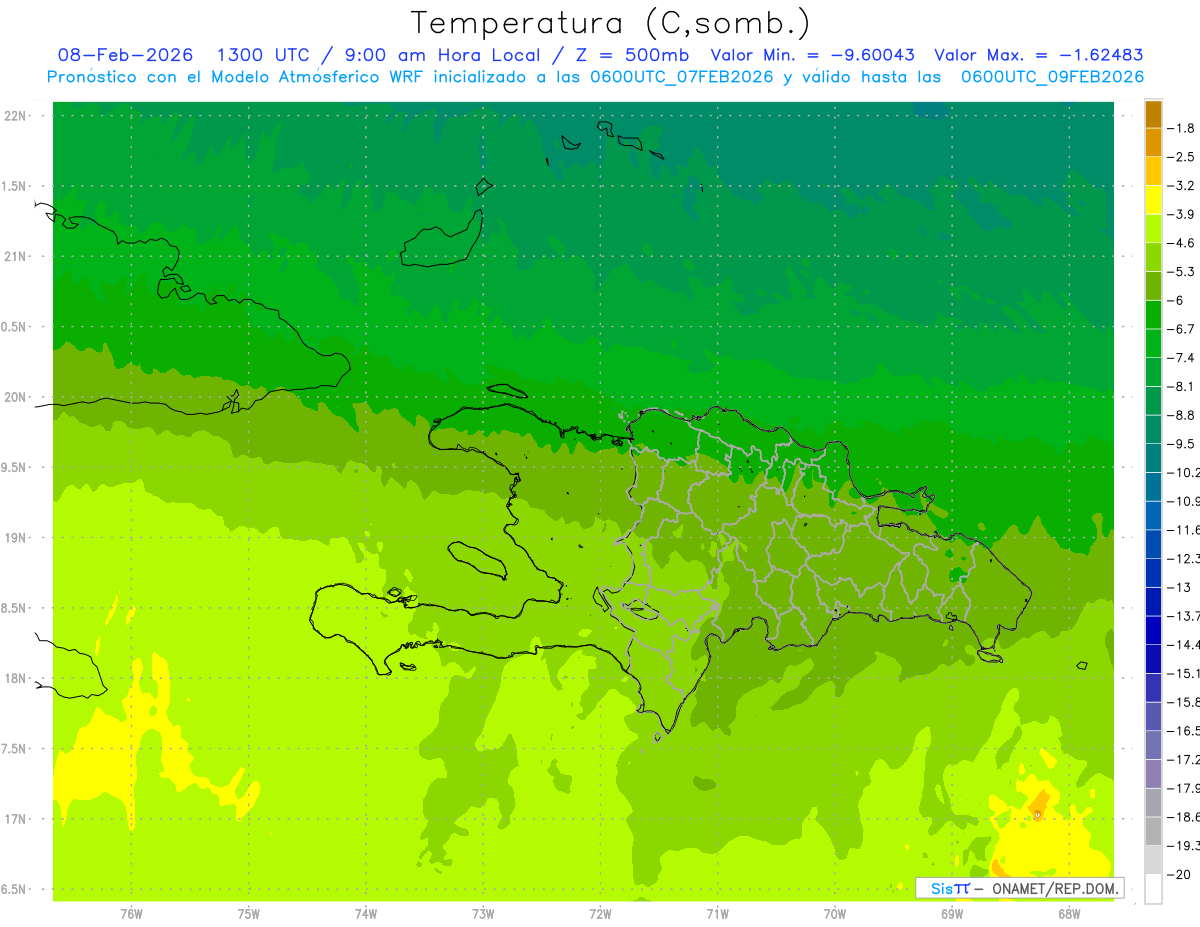Click the "19N" latitude label

pyautogui.click(x=17, y=538)
